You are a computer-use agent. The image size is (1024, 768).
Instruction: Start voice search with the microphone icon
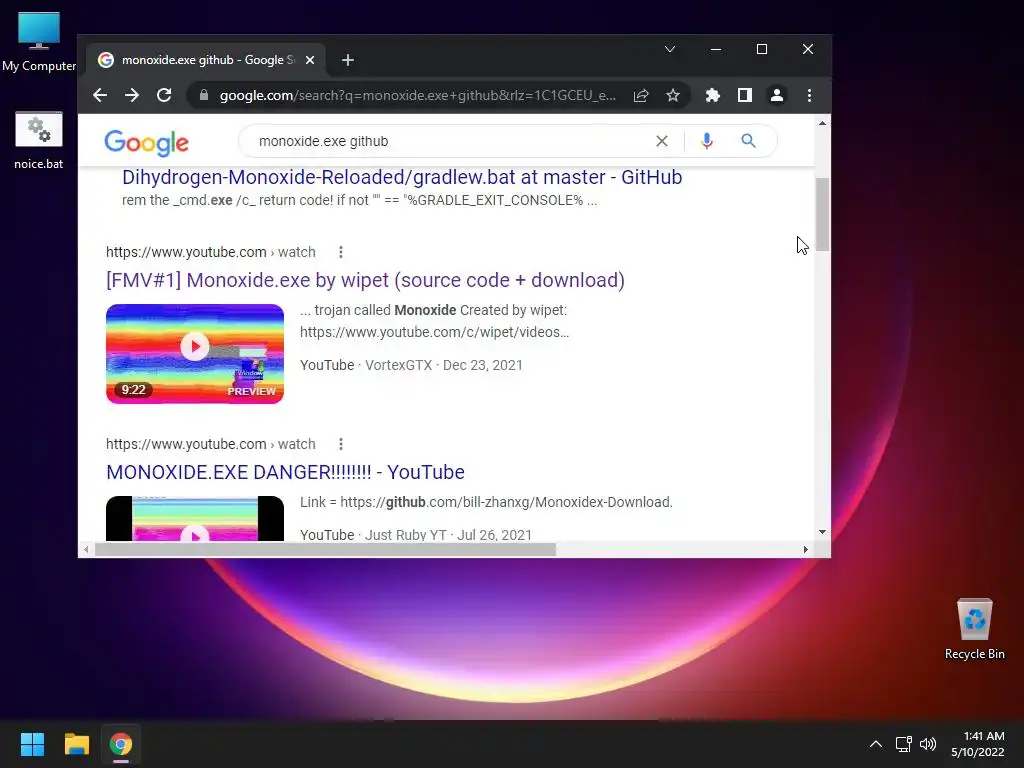coord(707,141)
